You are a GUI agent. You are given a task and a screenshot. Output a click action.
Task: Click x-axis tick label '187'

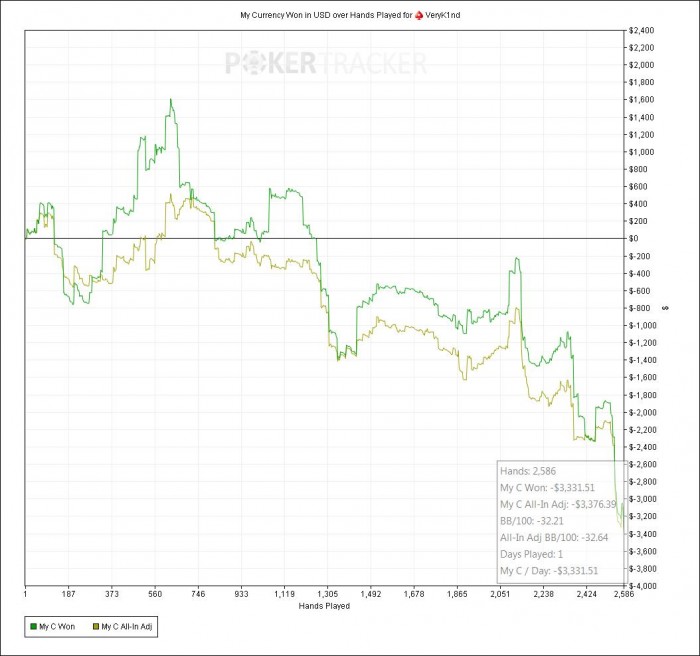(x=68, y=594)
